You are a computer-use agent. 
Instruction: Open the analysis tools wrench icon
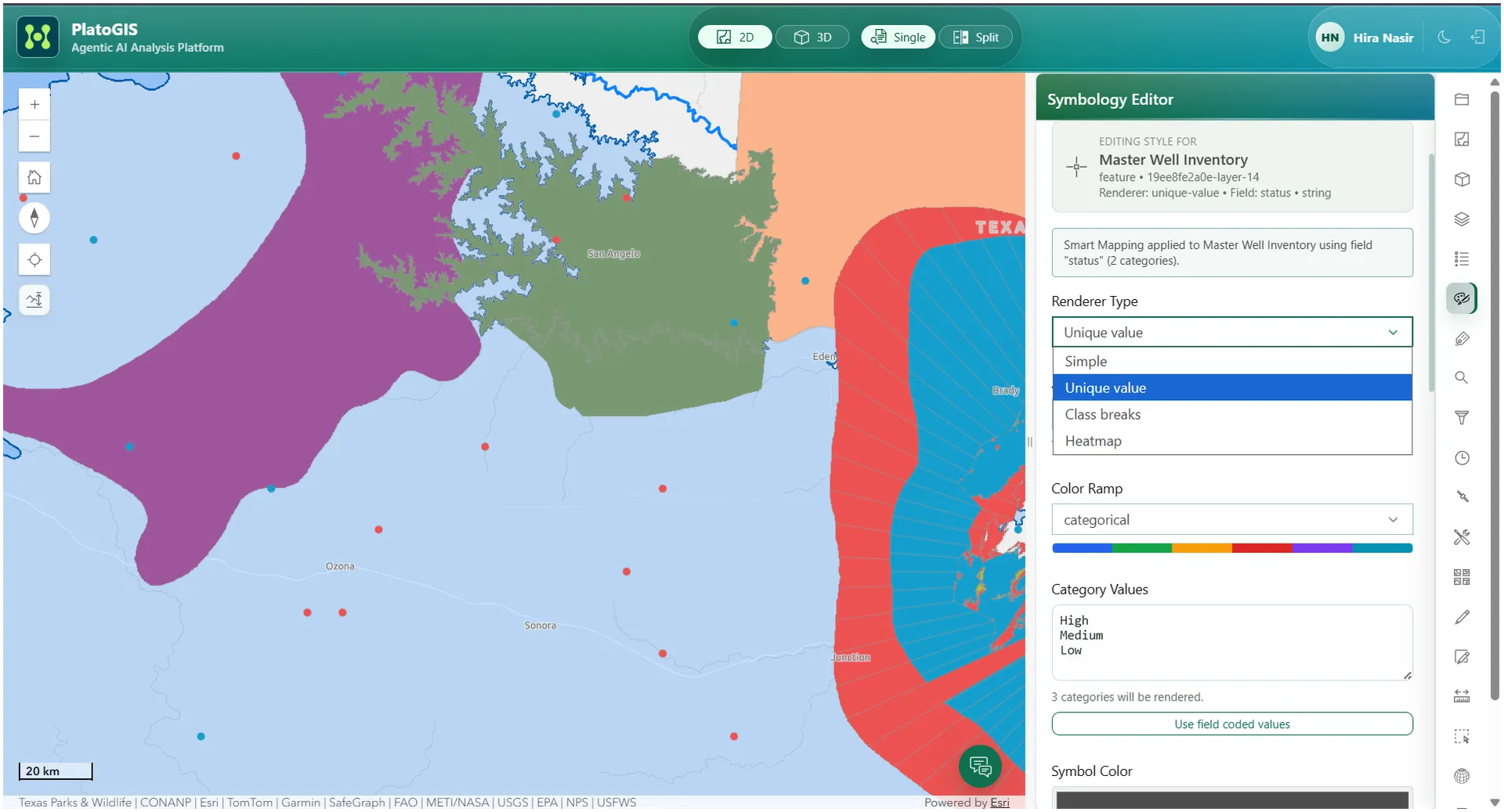click(1461, 537)
